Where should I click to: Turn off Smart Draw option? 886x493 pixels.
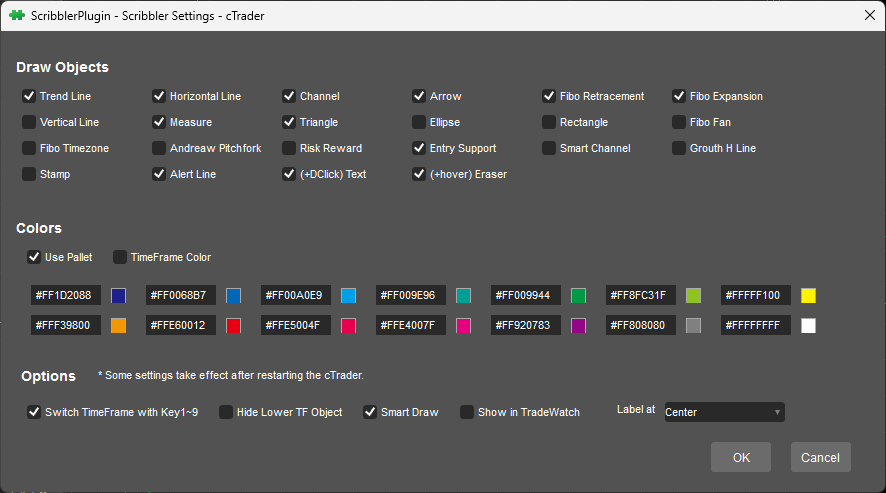click(370, 412)
